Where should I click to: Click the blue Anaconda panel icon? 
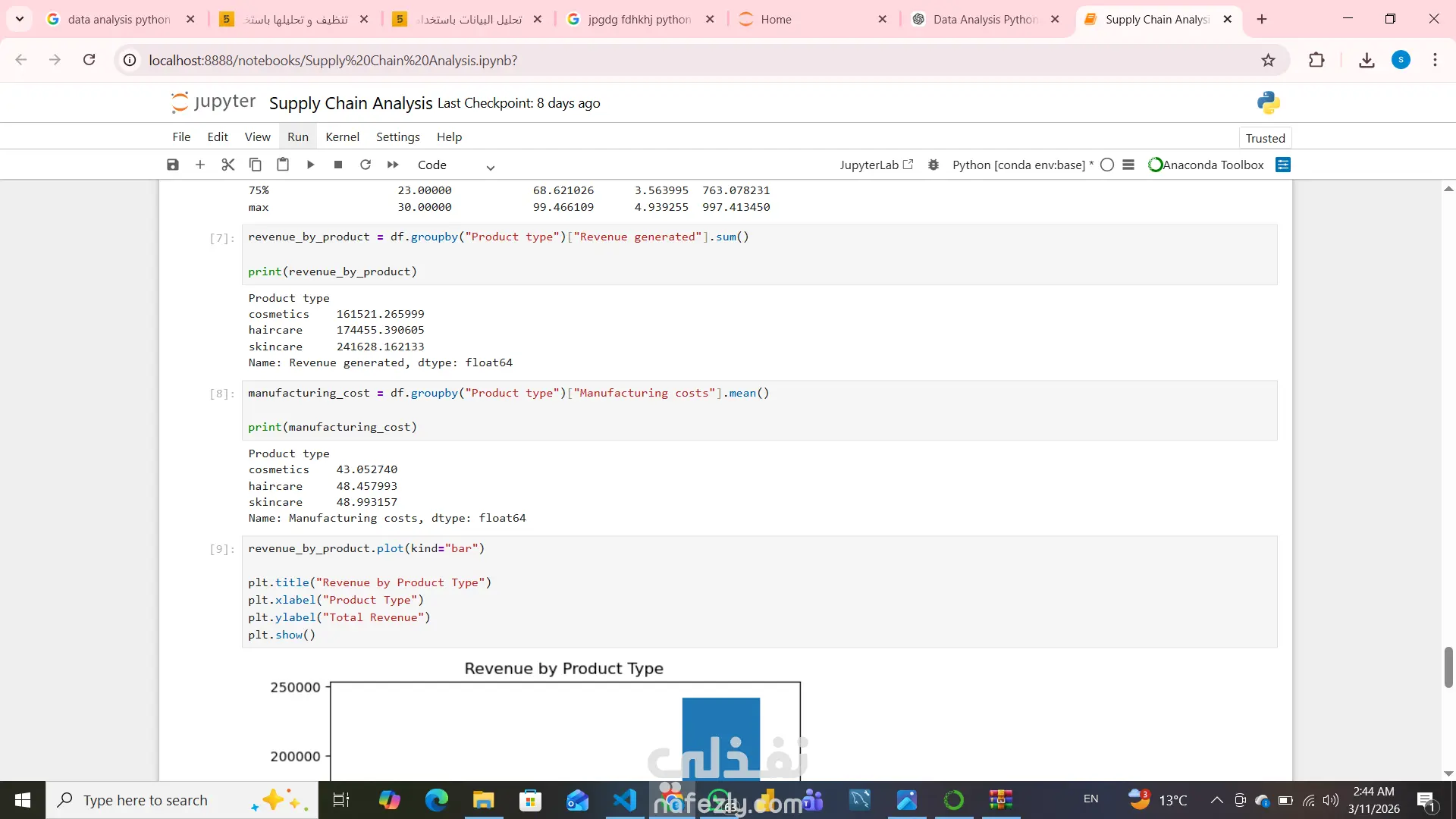point(1283,165)
